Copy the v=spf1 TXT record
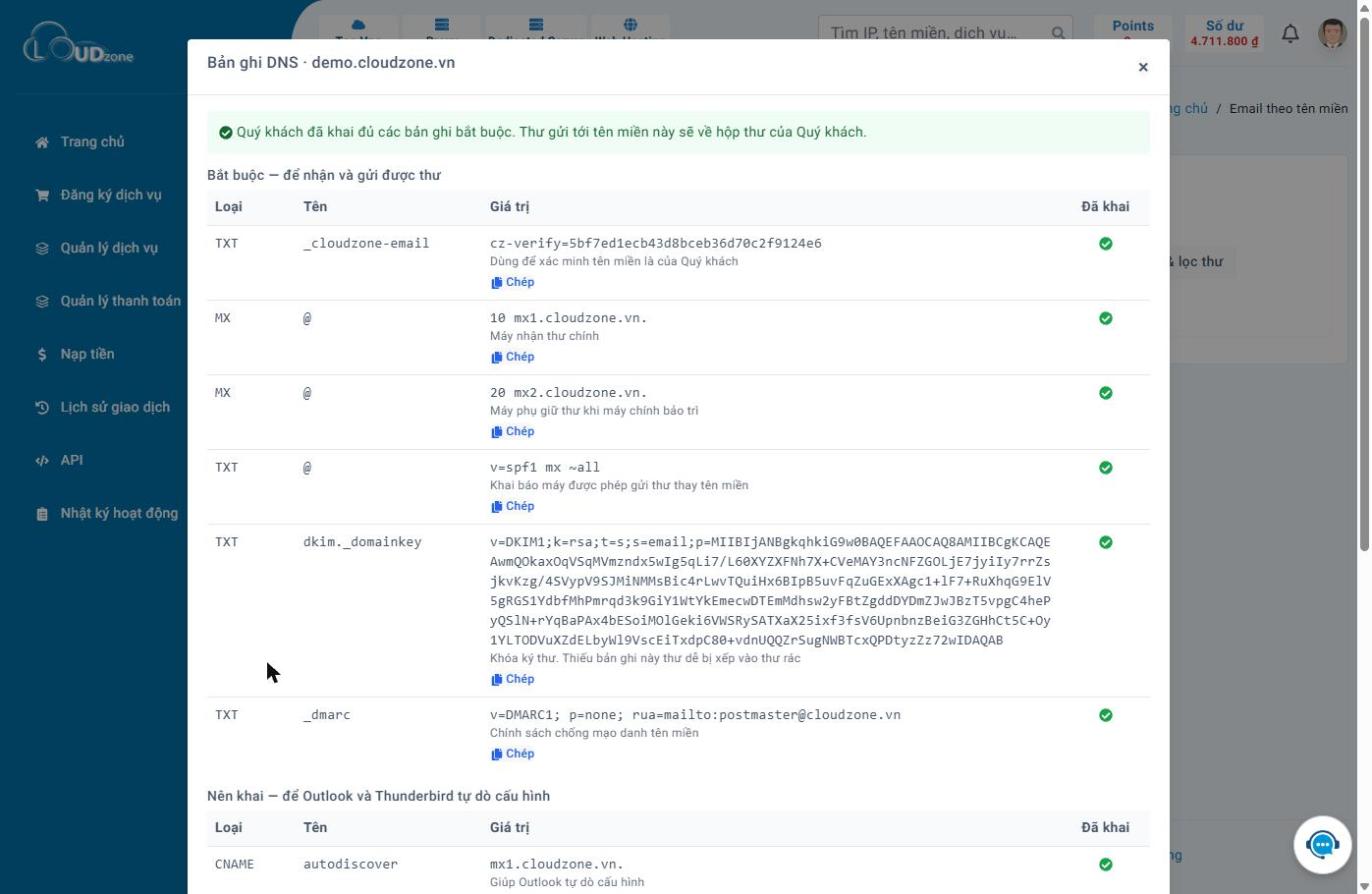 coord(513,506)
